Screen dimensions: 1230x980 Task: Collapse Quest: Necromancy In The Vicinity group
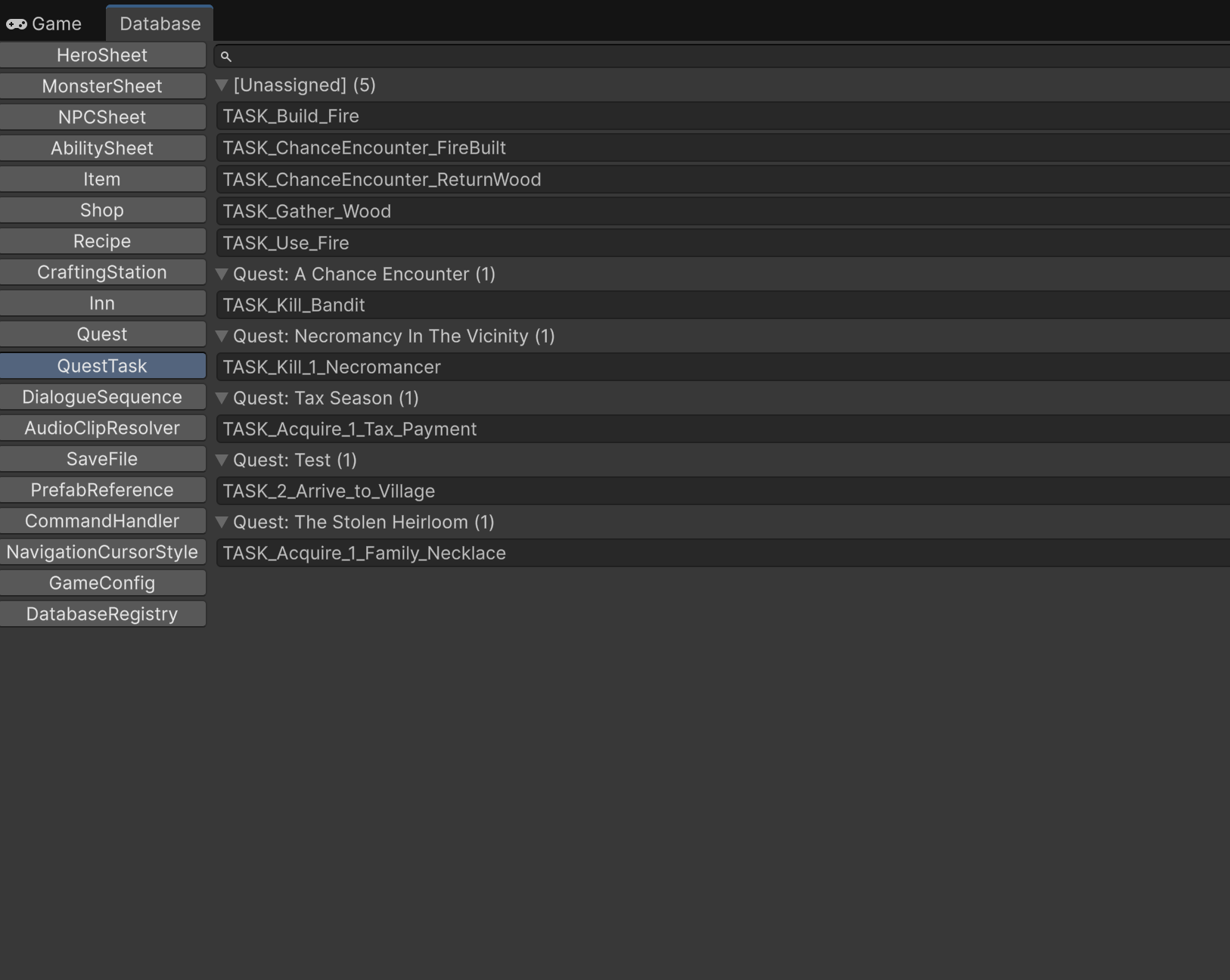[x=222, y=336]
